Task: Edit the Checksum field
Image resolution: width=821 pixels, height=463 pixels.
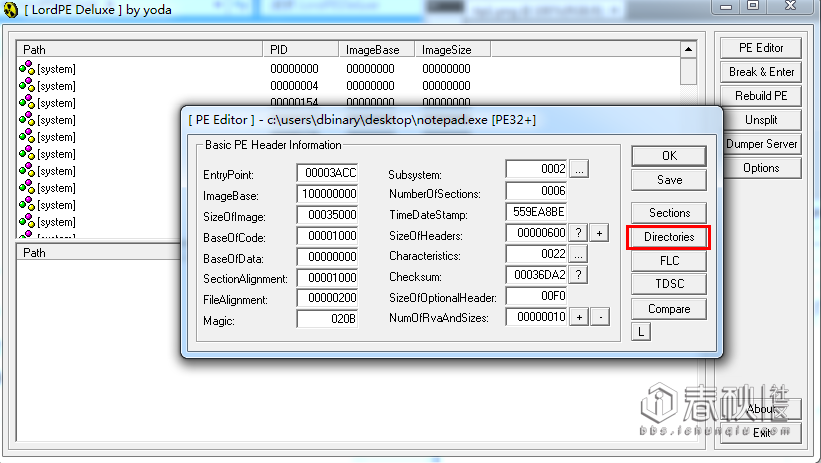Action: (x=537, y=274)
